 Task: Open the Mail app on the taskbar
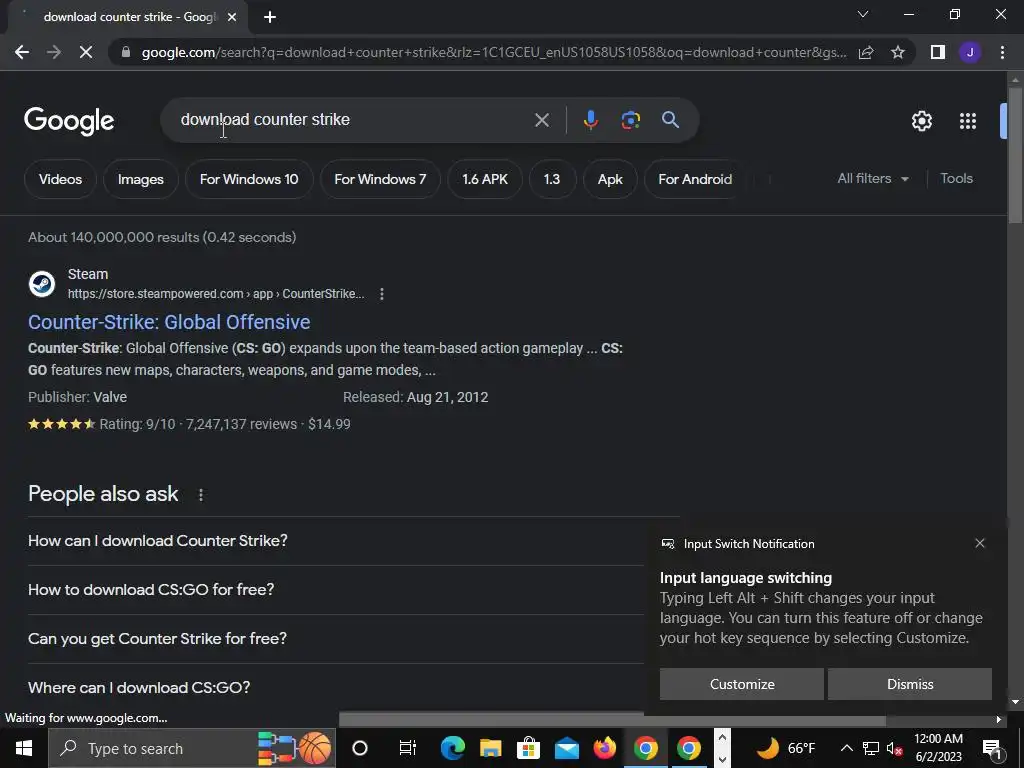[567, 748]
